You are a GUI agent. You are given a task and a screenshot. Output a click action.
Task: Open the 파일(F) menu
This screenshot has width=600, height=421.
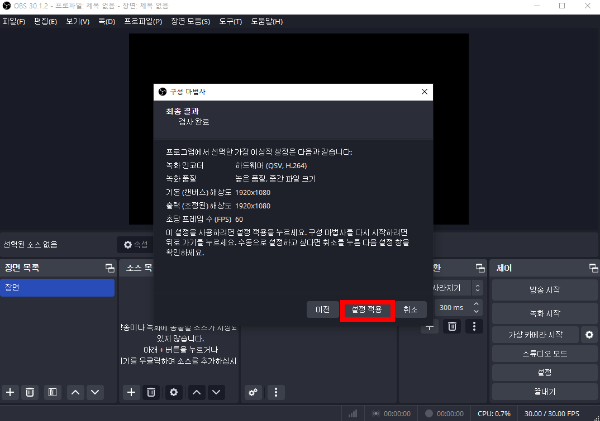pyautogui.click(x=14, y=22)
